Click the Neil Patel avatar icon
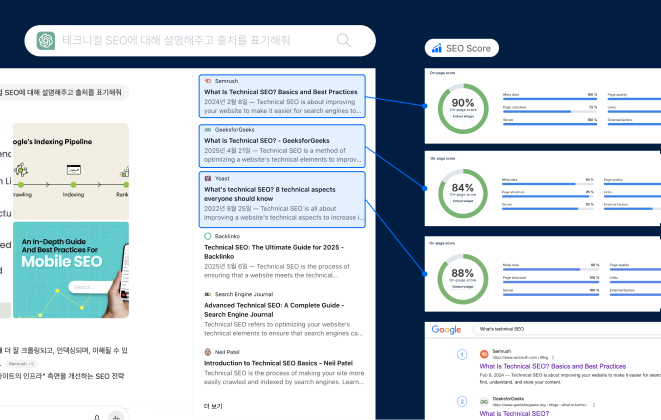This screenshot has width=661, height=420. (207, 352)
